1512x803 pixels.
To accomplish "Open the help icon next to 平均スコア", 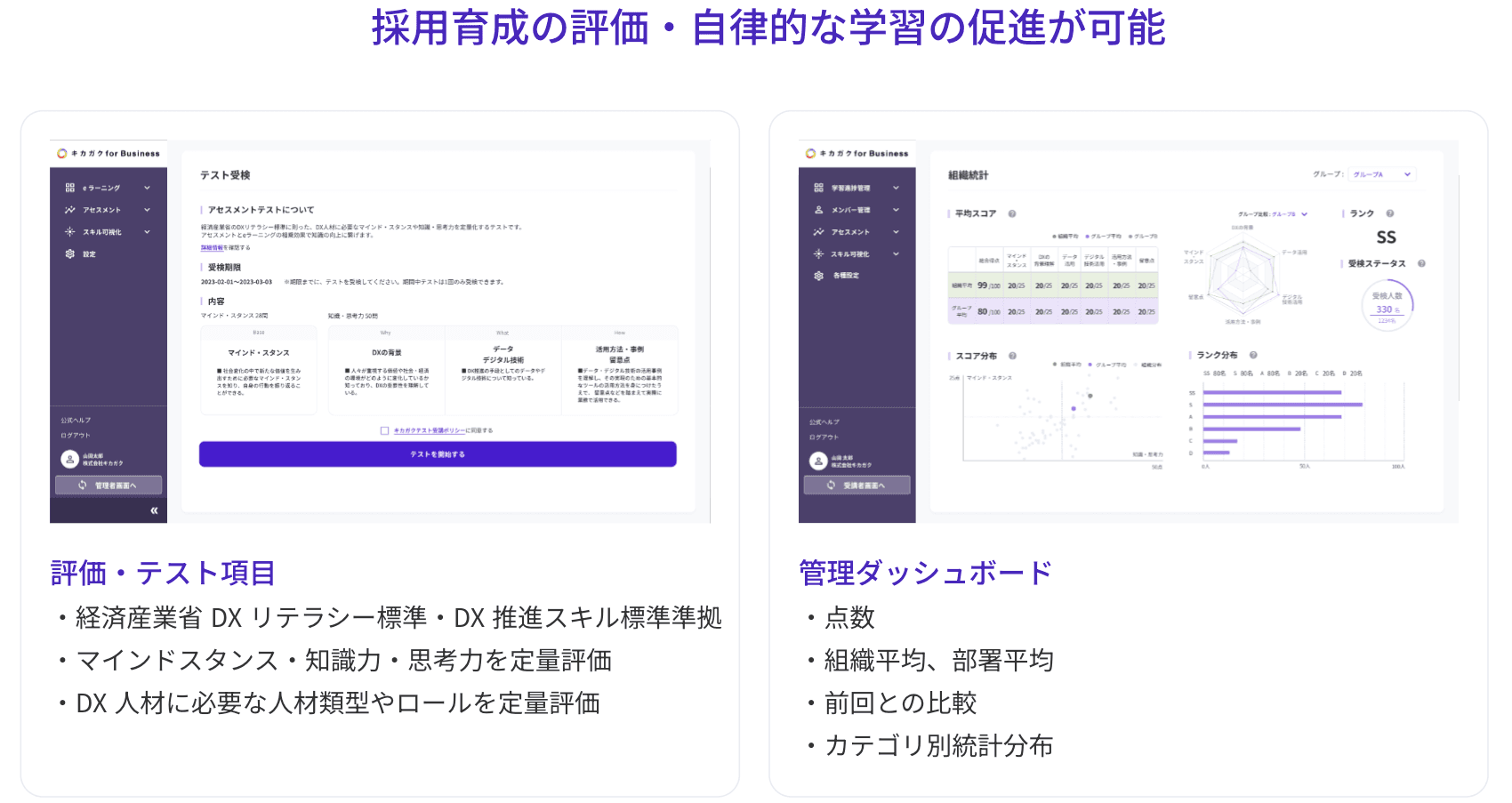I will 1012,213.
